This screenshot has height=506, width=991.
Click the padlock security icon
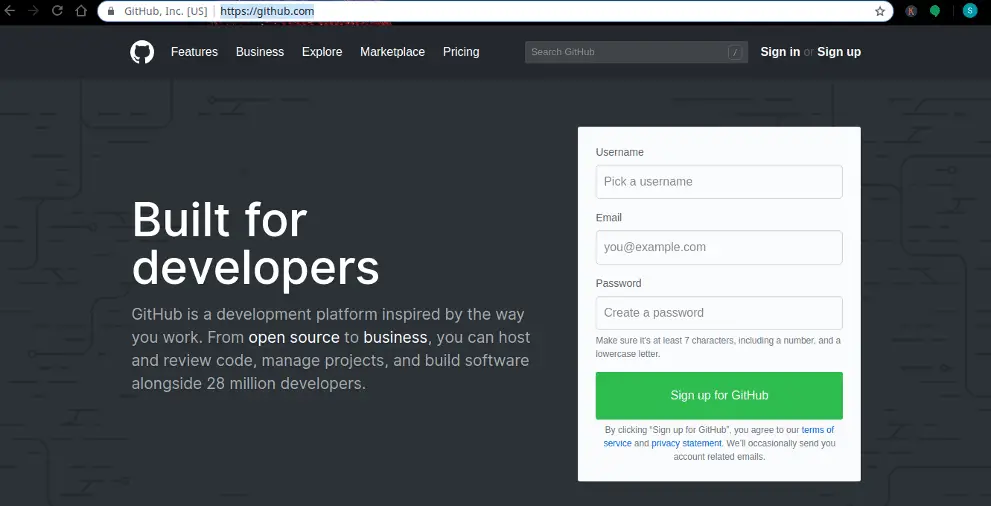pos(111,11)
